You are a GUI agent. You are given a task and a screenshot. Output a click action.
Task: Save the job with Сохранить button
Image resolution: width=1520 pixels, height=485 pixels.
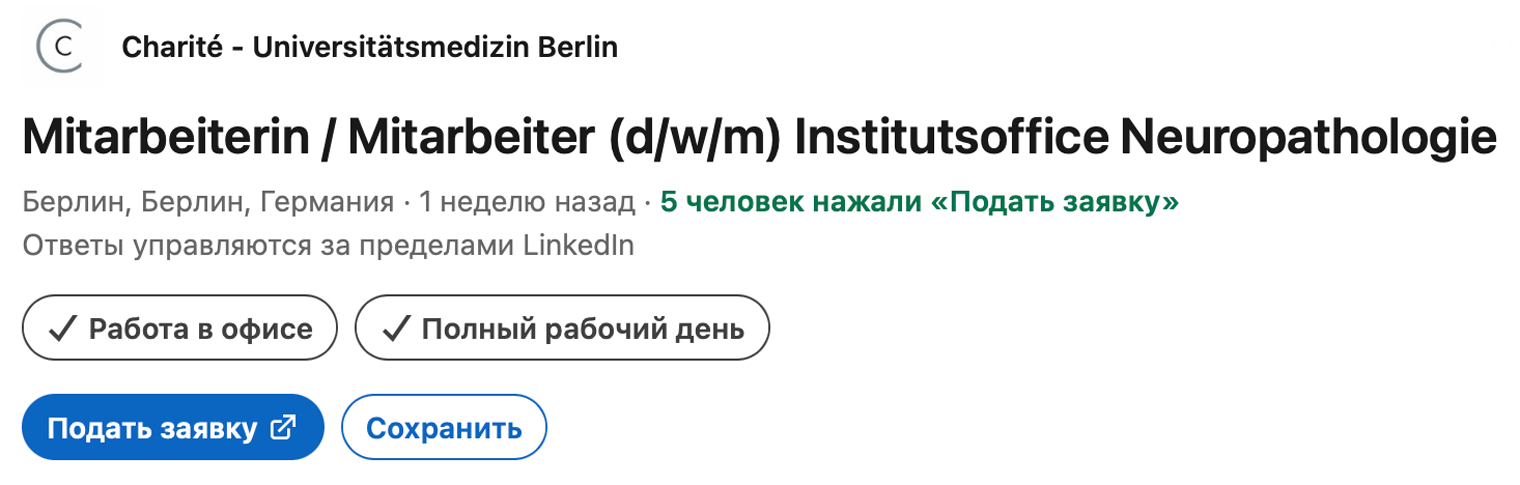click(444, 428)
